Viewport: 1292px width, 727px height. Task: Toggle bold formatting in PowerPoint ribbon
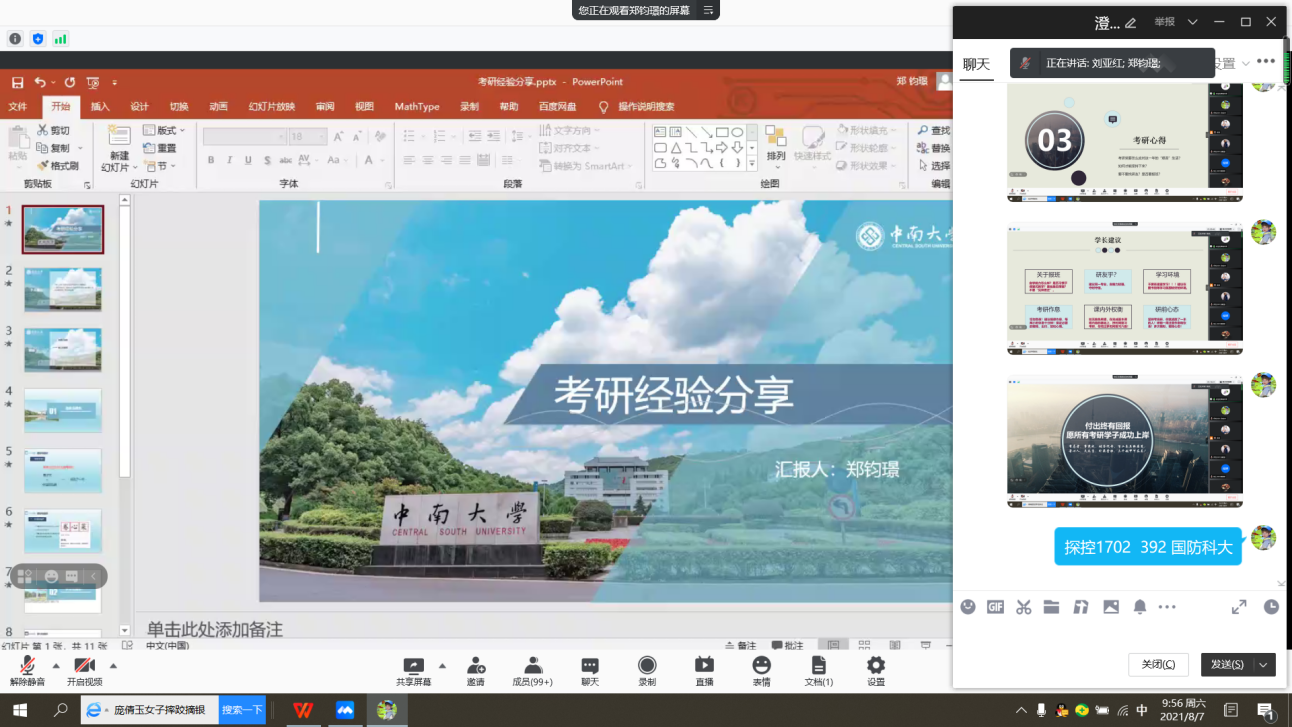point(211,160)
